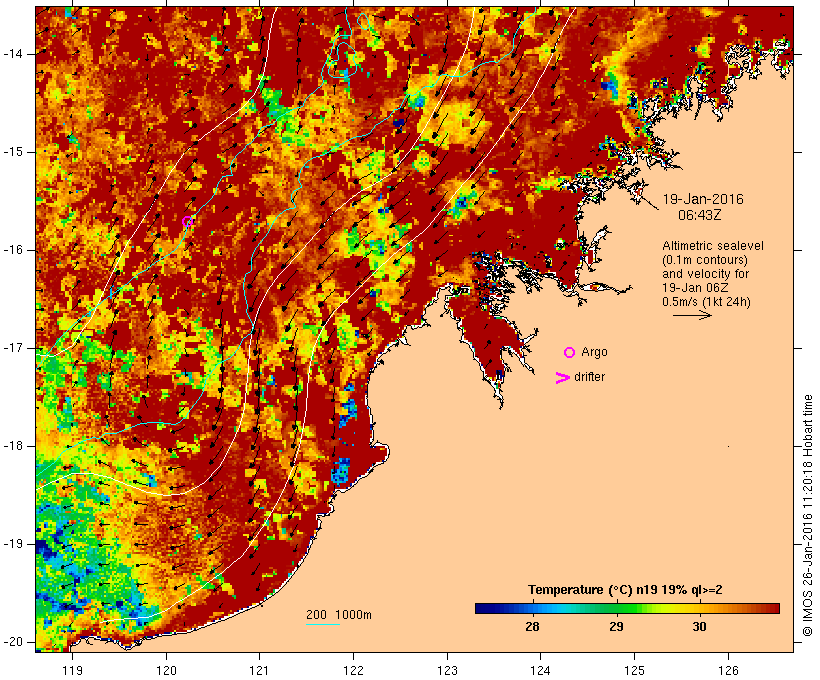The height and width of the screenshot is (680, 820).
Task: Click the 'Argo' legend label
Action: click(x=595, y=352)
